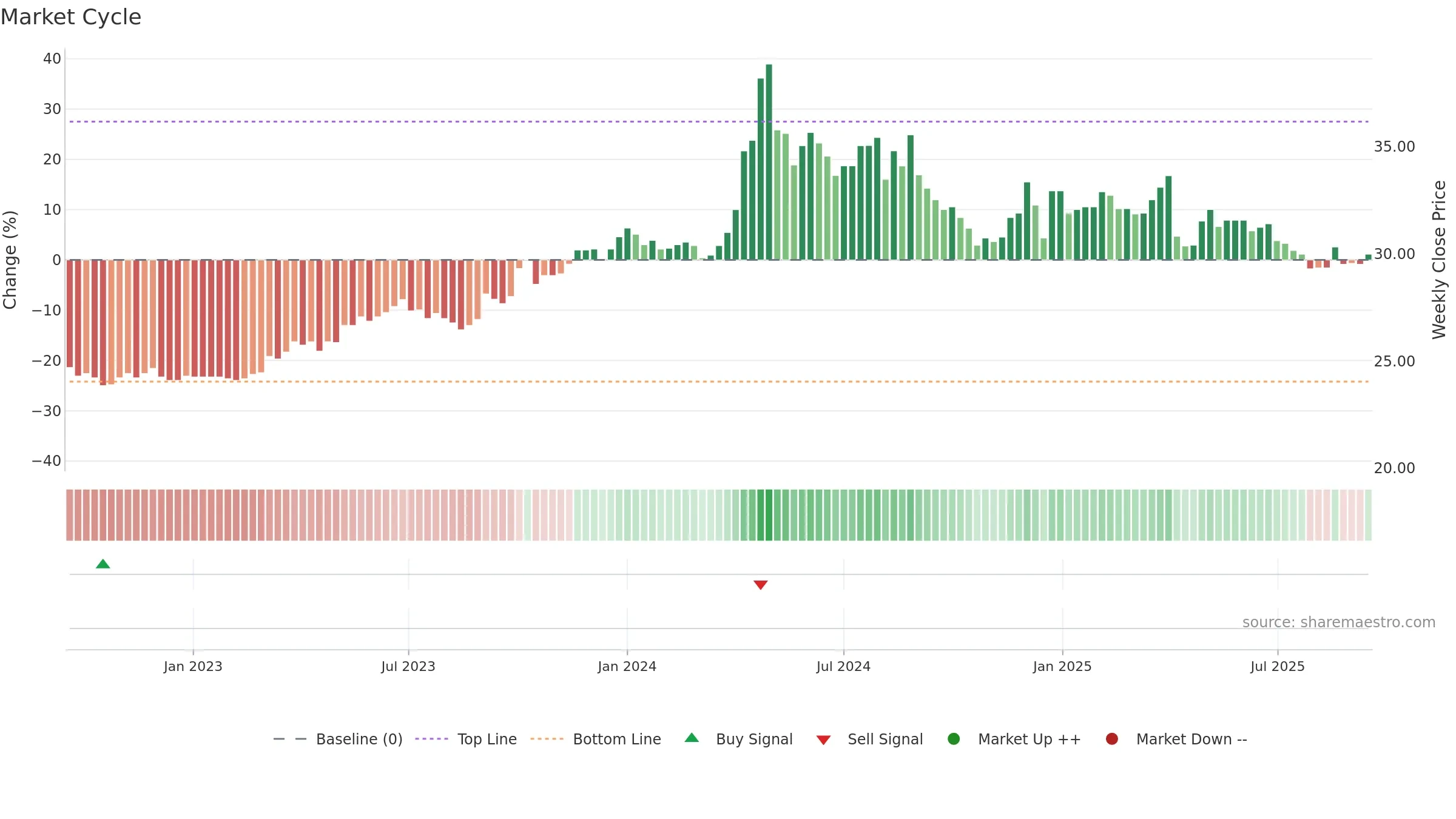The image size is (1456, 819).
Task: Click the orange dotted line legend icon
Action: (x=547, y=739)
